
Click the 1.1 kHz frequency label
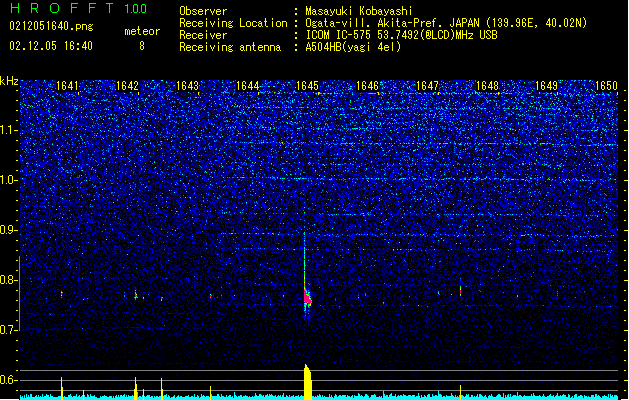coord(8,130)
